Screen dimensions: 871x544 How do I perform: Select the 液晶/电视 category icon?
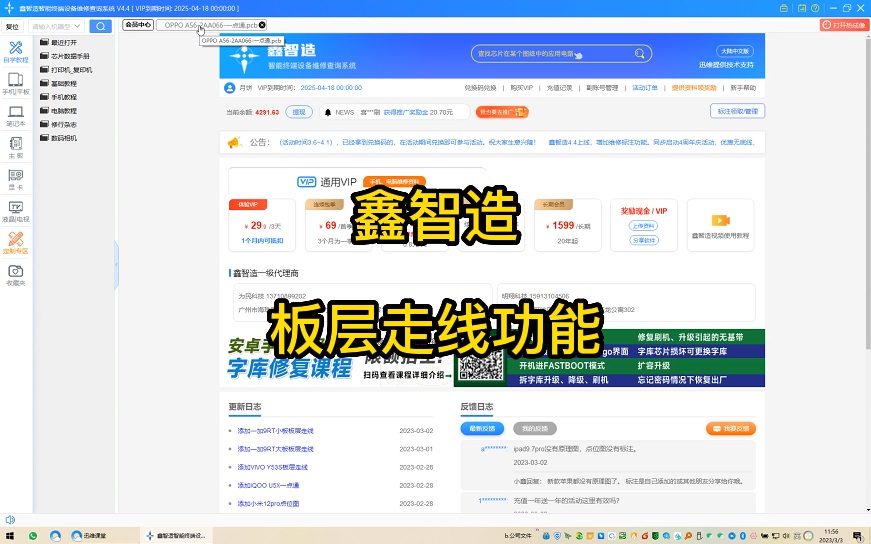[15, 210]
